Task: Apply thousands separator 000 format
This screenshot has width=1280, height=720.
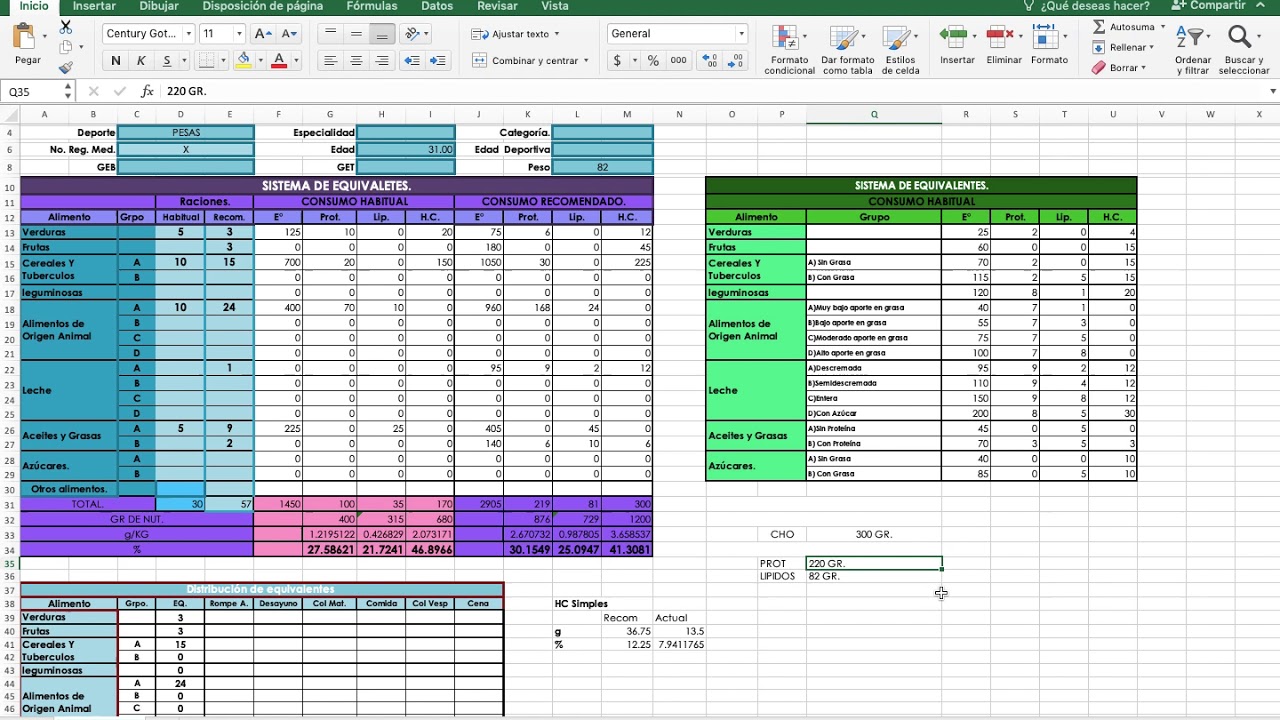Action: pyautogui.click(x=678, y=60)
